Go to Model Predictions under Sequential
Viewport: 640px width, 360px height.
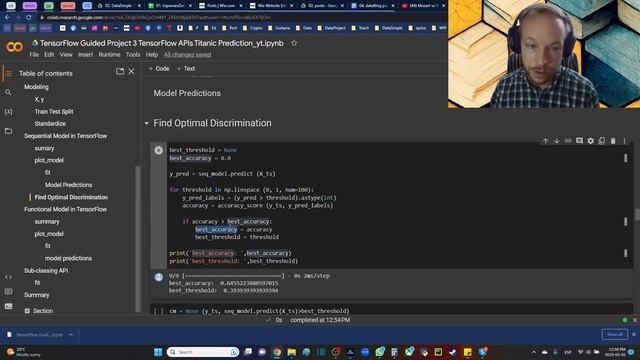(x=68, y=185)
